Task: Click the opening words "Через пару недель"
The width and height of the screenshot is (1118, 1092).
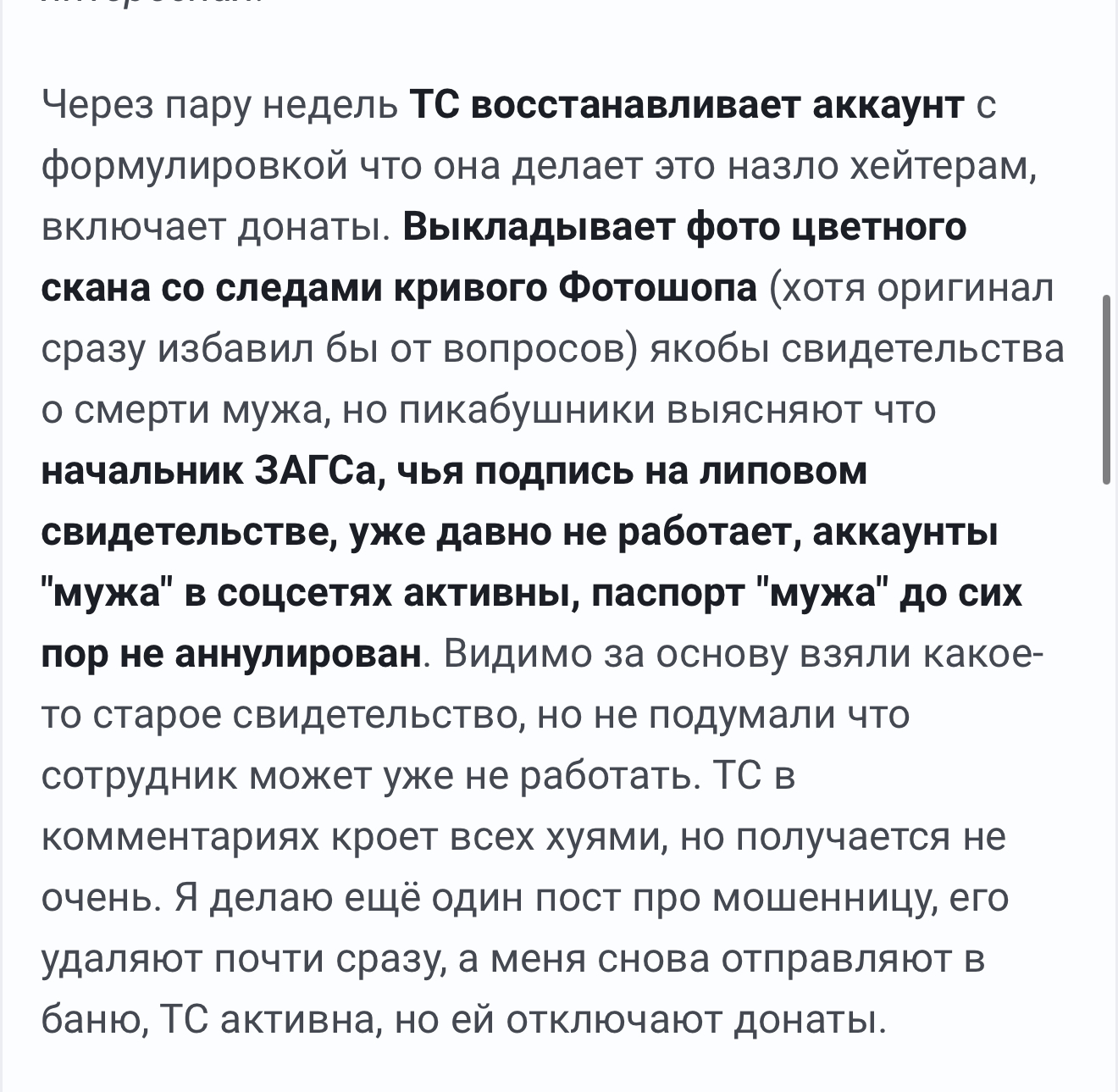Action: pos(219,105)
